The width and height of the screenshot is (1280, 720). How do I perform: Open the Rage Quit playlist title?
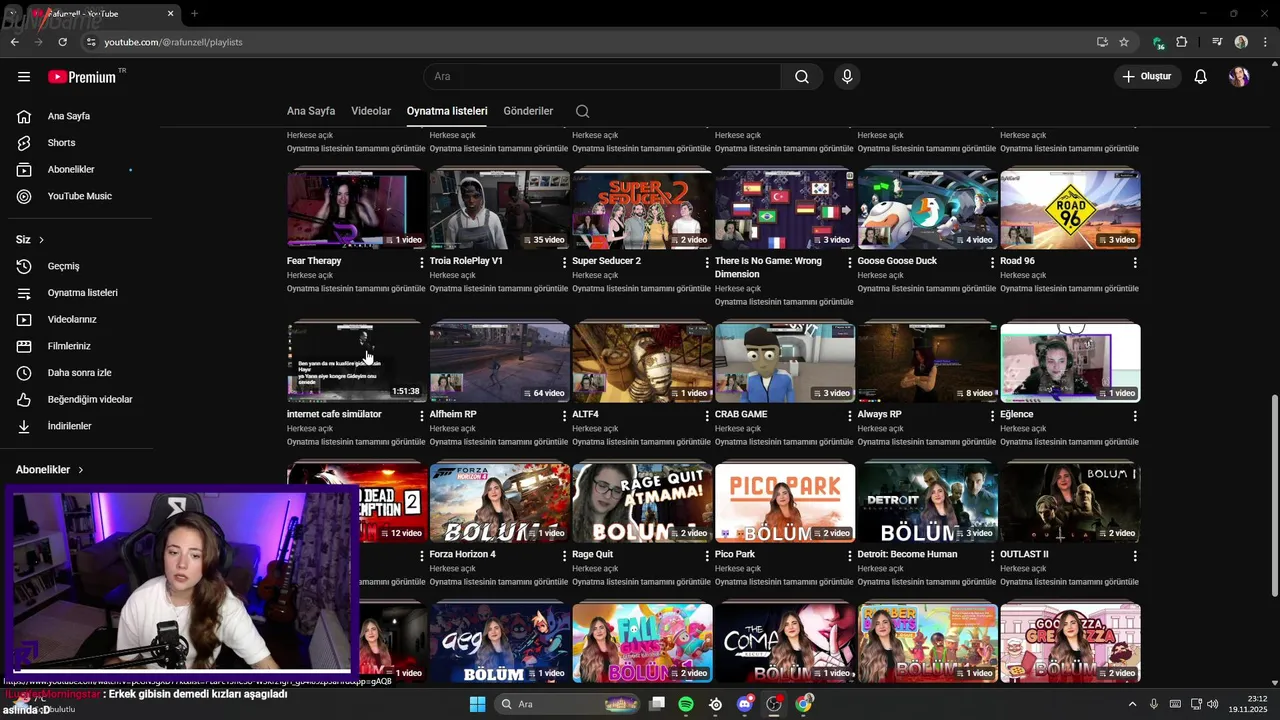[x=592, y=554]
